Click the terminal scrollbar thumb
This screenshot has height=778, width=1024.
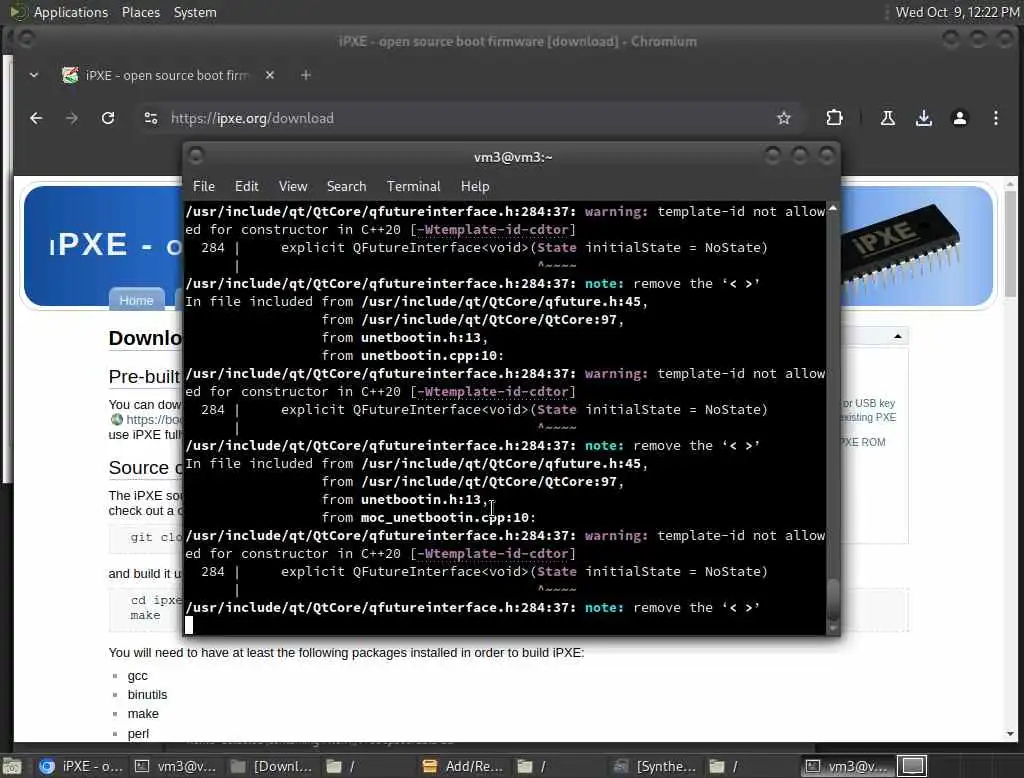(x=833, y=599)
